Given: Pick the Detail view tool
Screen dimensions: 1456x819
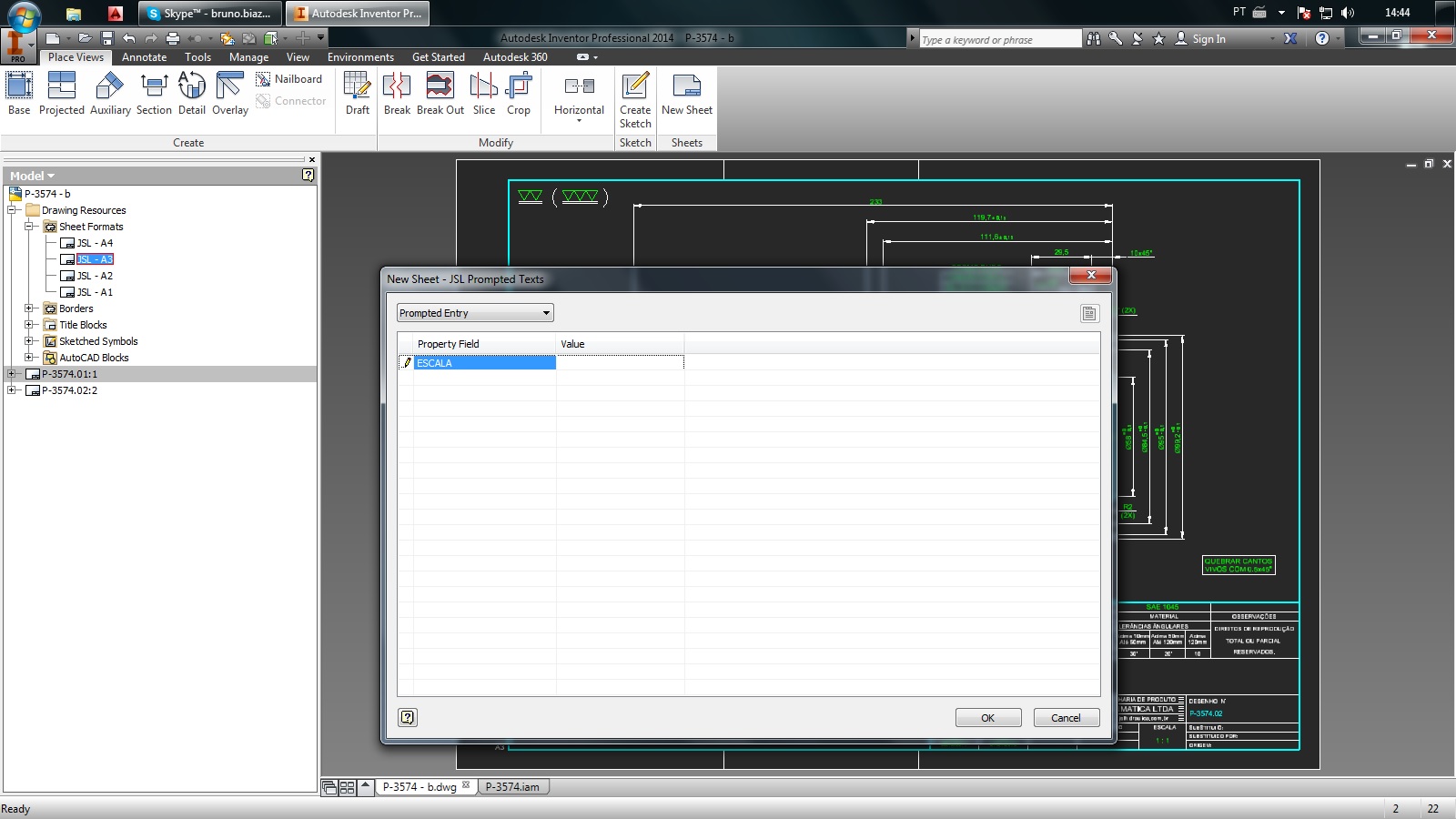Looking at the screenshot, I should (x=192, y=94).
